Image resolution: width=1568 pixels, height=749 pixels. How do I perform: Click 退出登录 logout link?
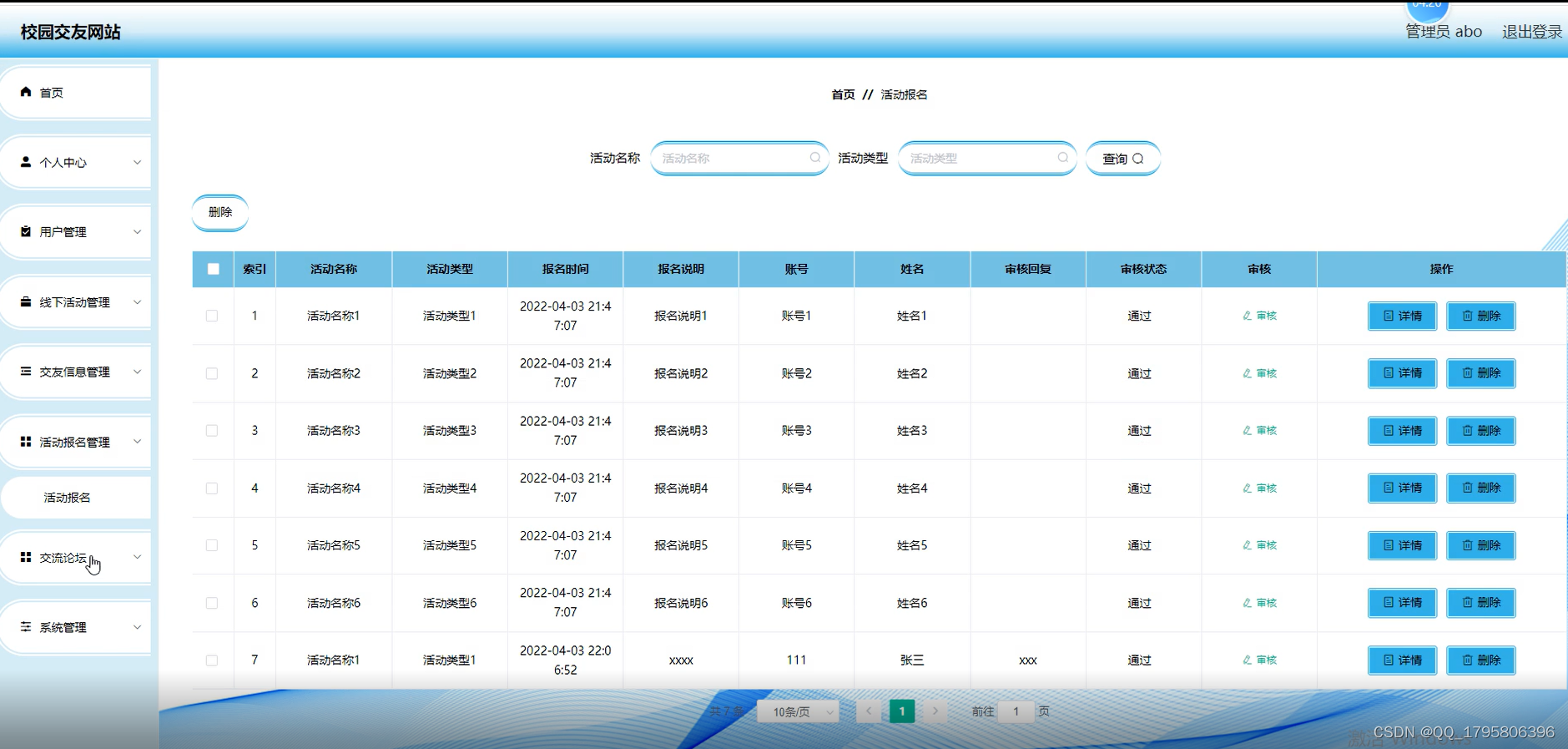(x=1532, y=32)
